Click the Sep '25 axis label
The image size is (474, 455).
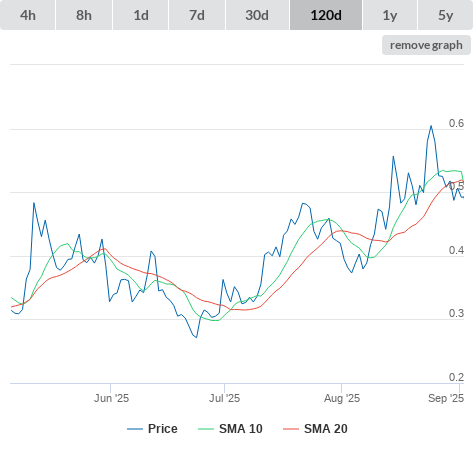[x=446, y=398]
